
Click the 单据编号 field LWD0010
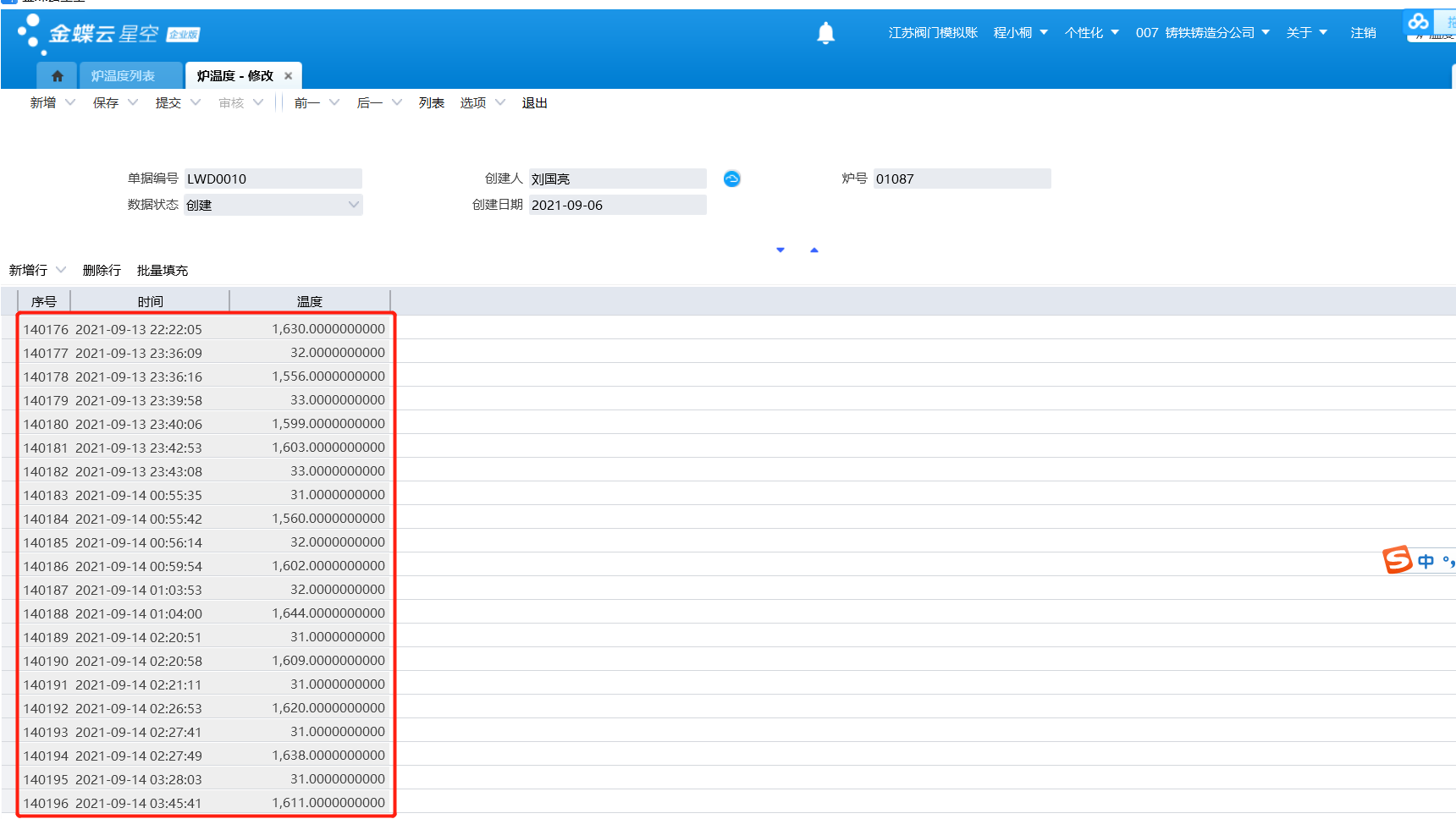[273, 179]
